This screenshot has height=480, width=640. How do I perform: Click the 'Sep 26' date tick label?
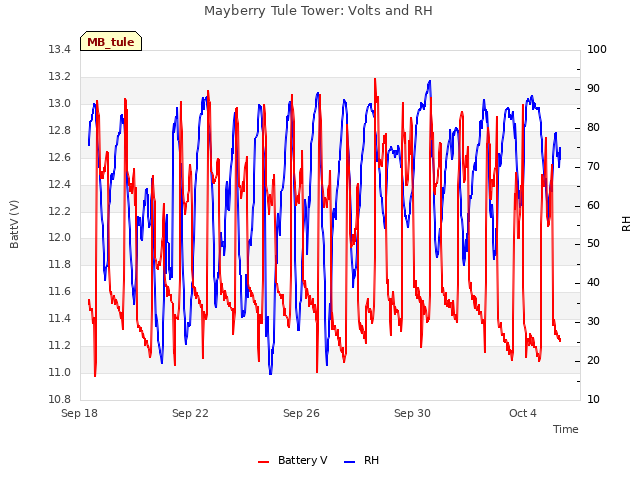301,413
